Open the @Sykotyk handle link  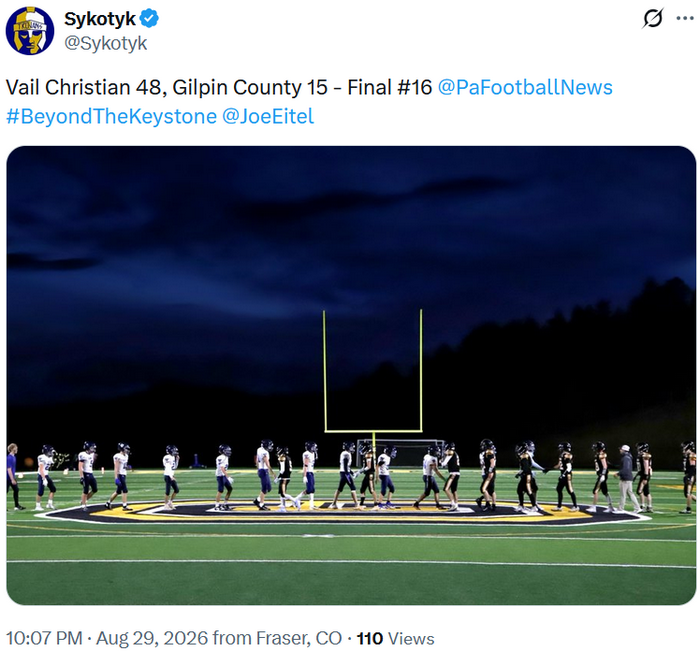(x=105, y=43)
